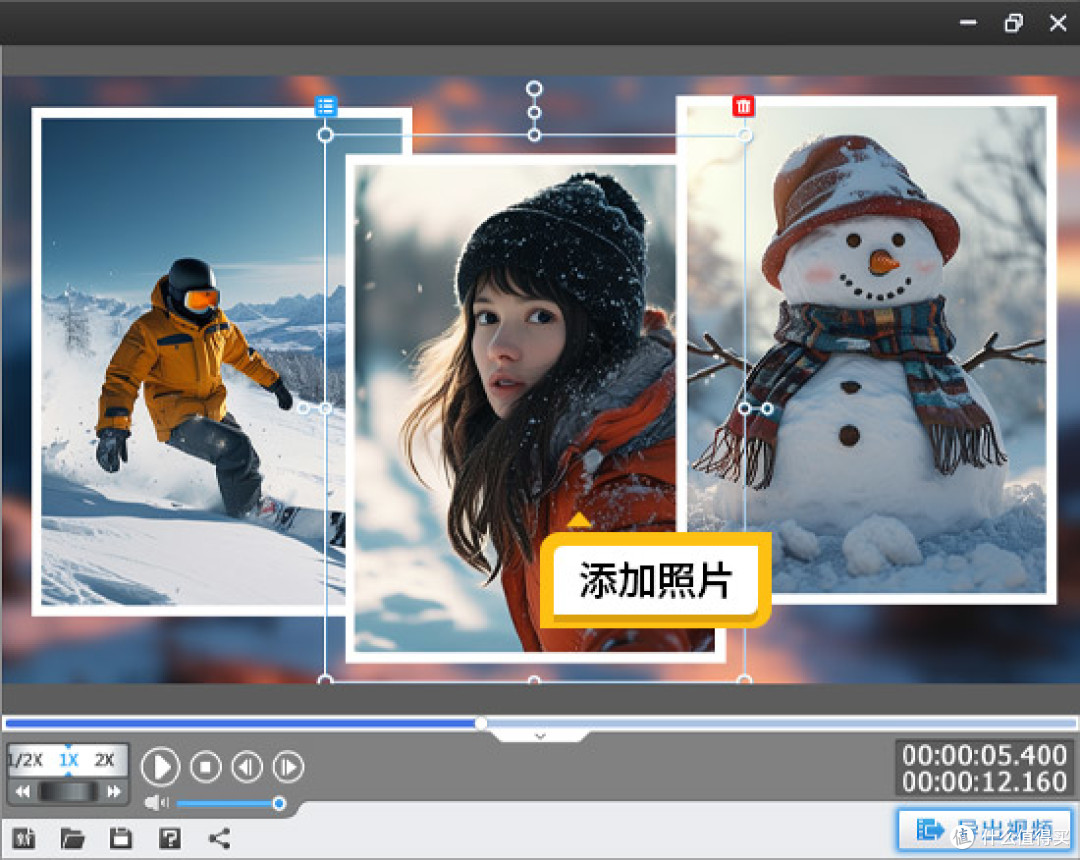The height and width of the screenshot is (860, 1080).
Task: Expand the chevron tab below the timeline
Action: 540,736
